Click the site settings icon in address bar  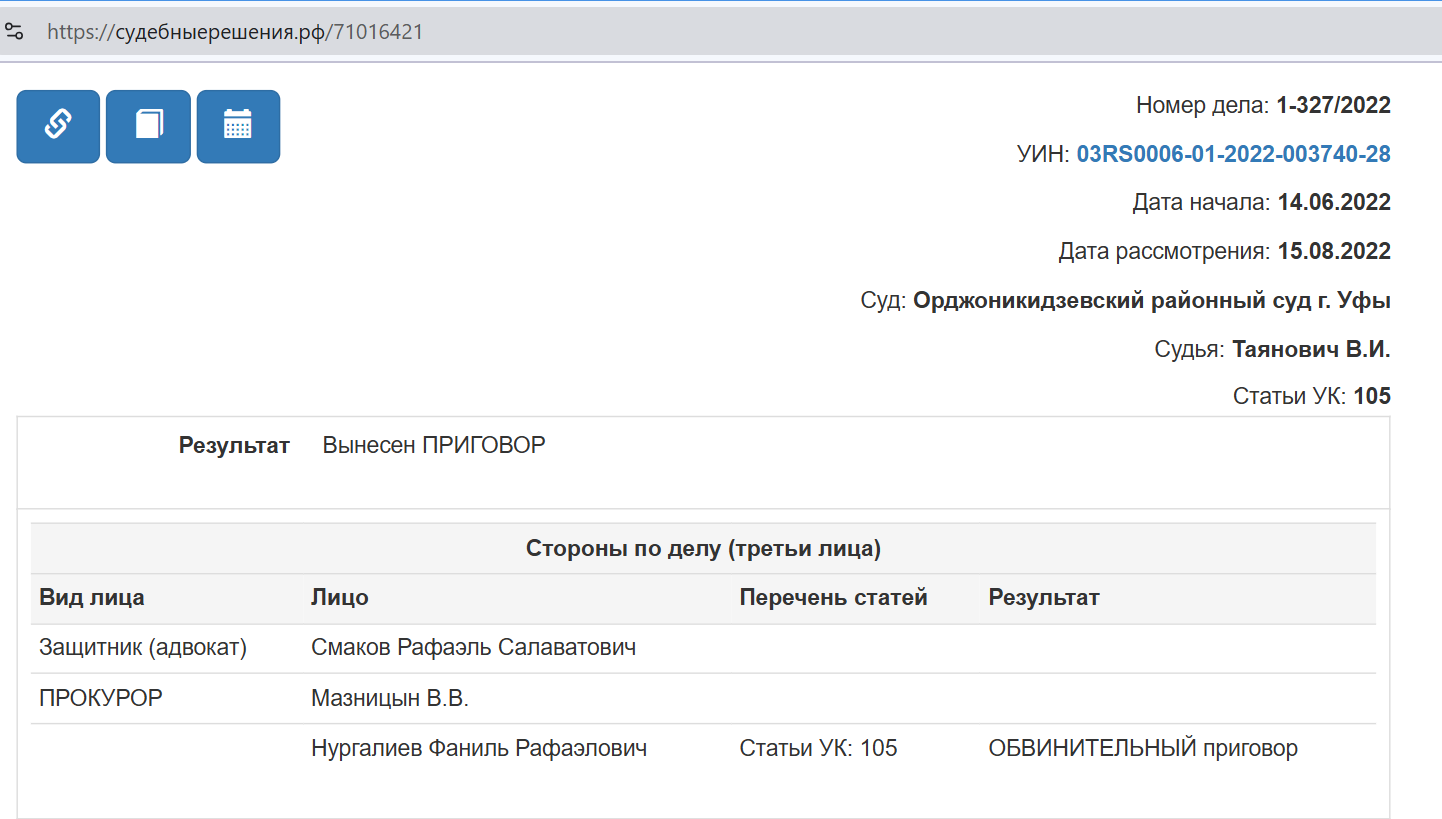pos(14,32)
